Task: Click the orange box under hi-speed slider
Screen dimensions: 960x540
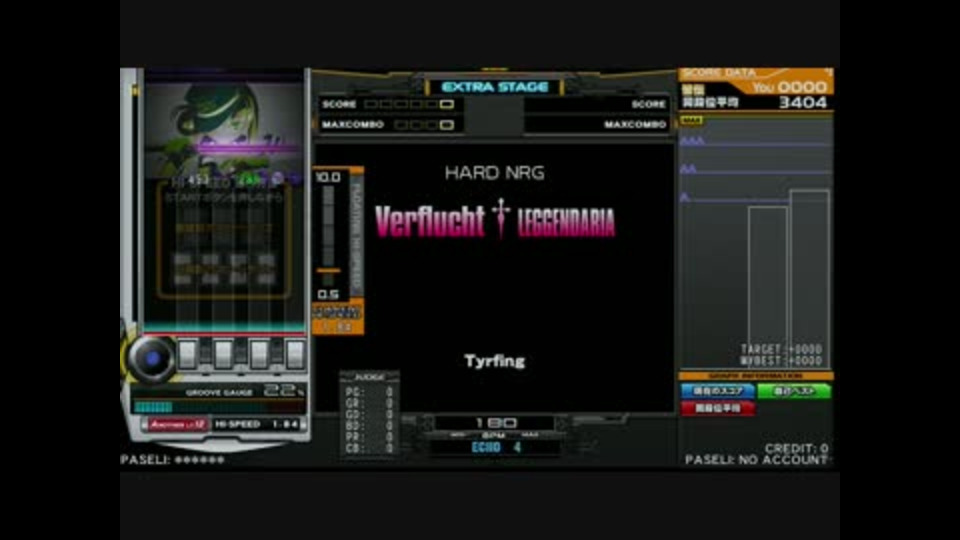Action: pos(338,318)
